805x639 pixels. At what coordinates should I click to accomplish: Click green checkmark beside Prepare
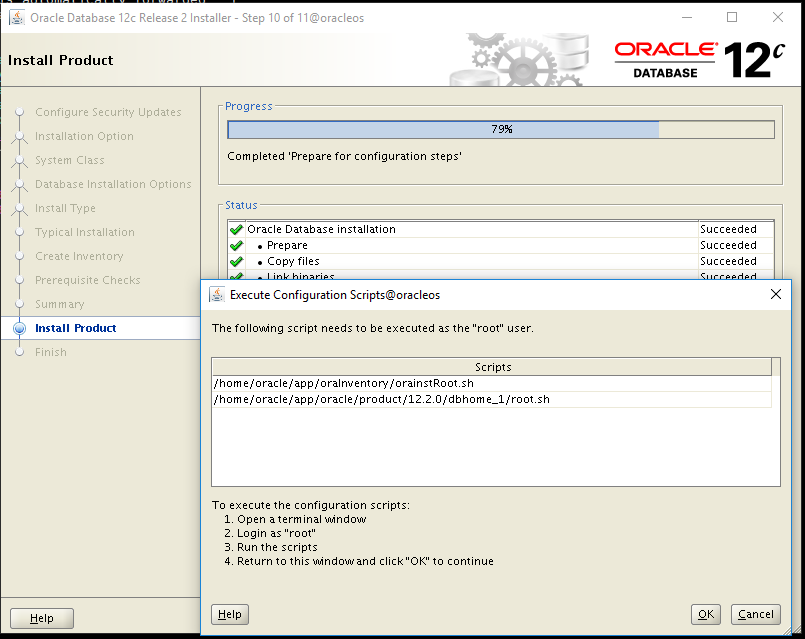[x=236, y=245]
